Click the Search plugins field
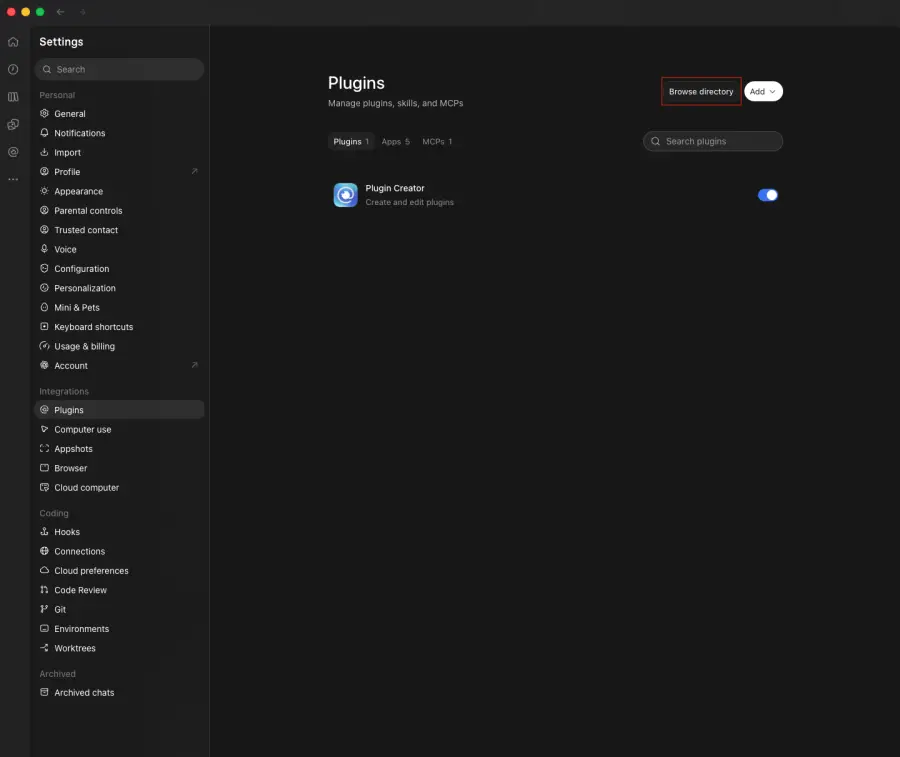The height and width of the screenshot is (757, 900). pyautogui.click(x=713, y=141)
